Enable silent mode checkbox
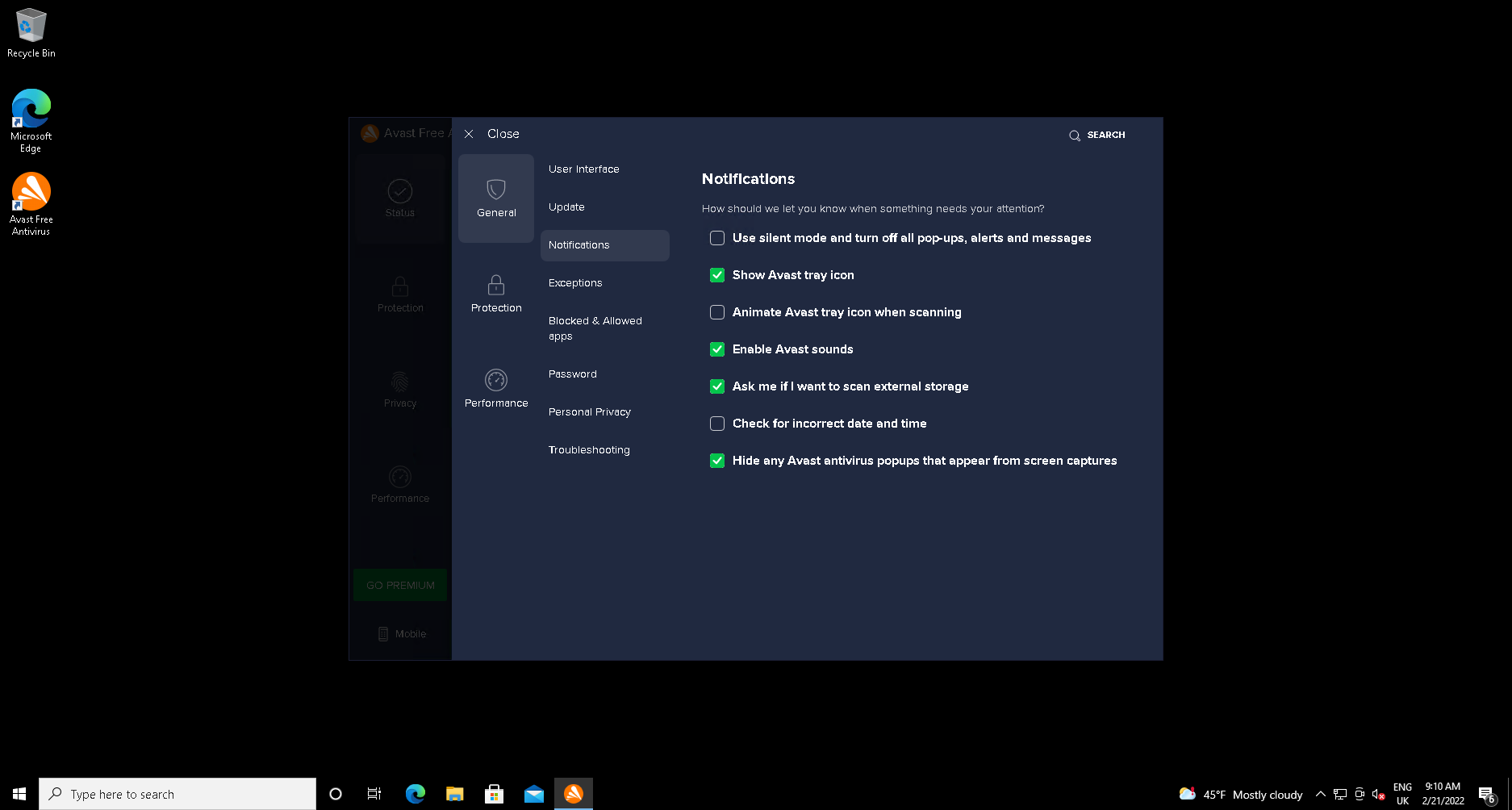 point(717,238)
